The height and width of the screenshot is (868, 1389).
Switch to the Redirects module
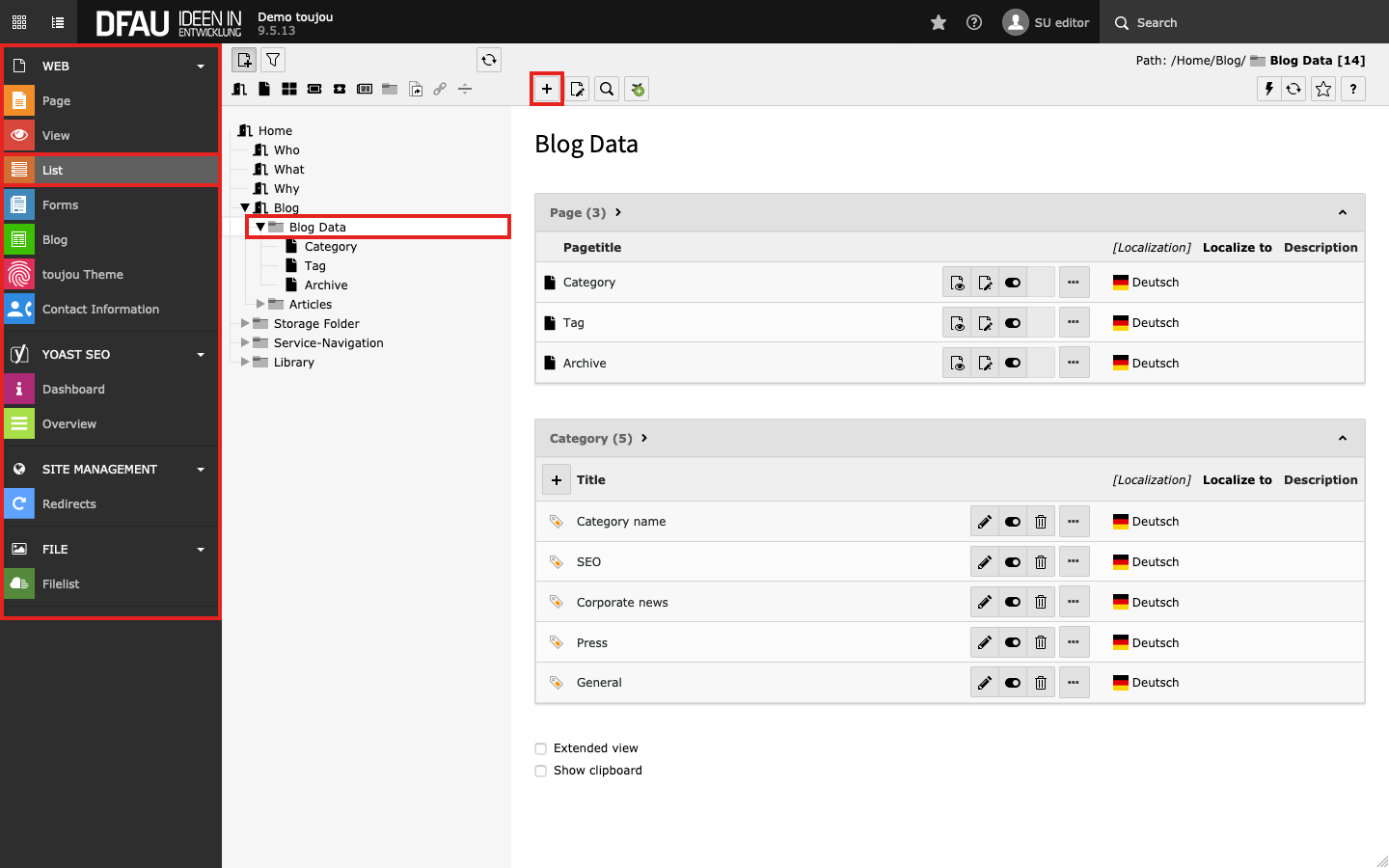click(68, 503)
